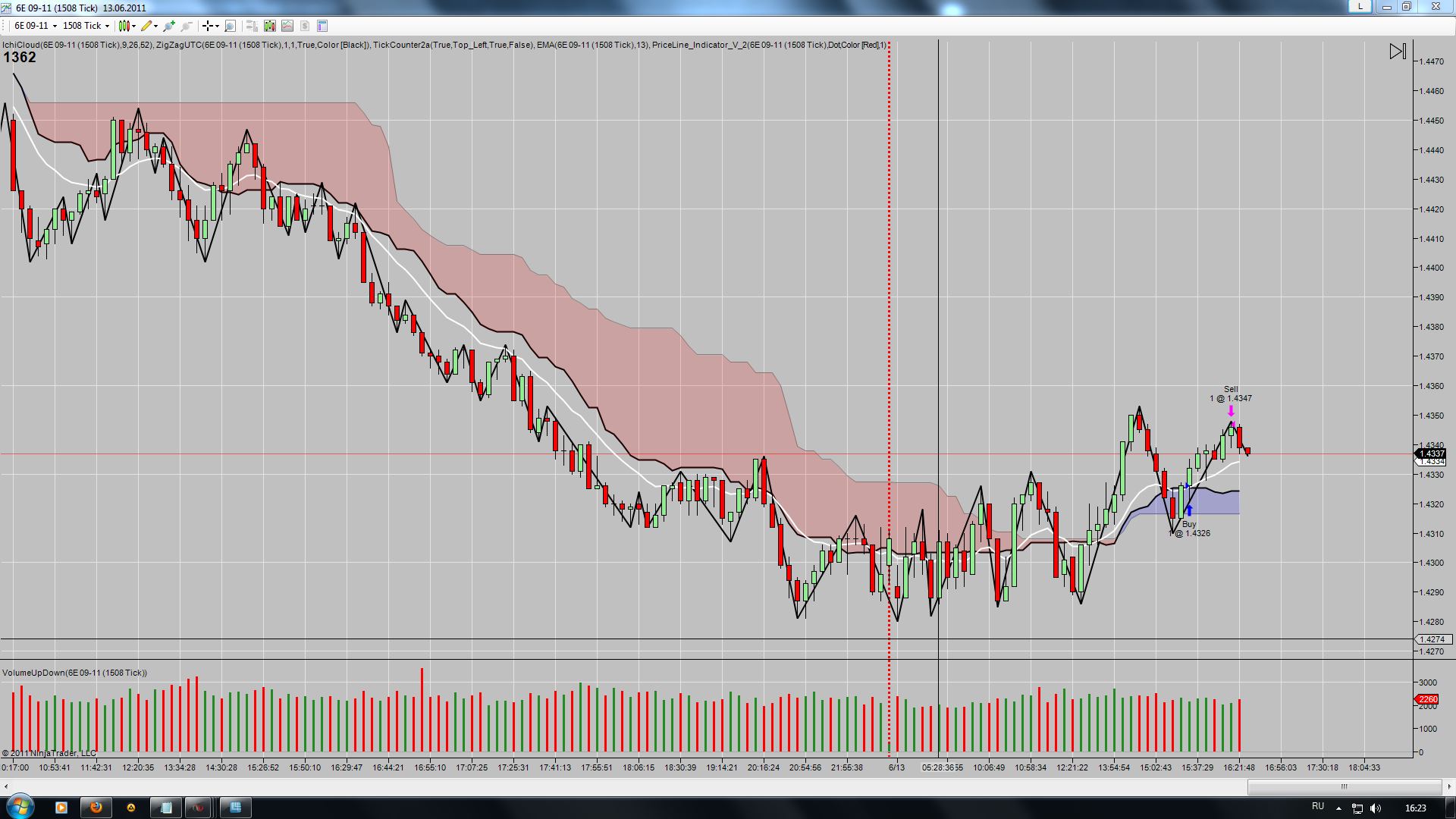This screenshot has width=1456, height=819.
Task: Open the strategies dollar icon
Action: click(x=304, y=26)
